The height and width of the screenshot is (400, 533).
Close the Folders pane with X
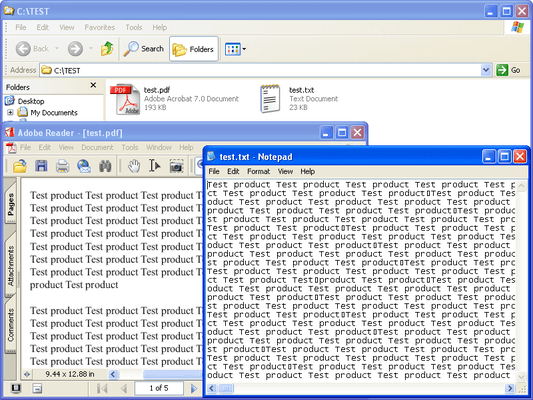point(93,85)
